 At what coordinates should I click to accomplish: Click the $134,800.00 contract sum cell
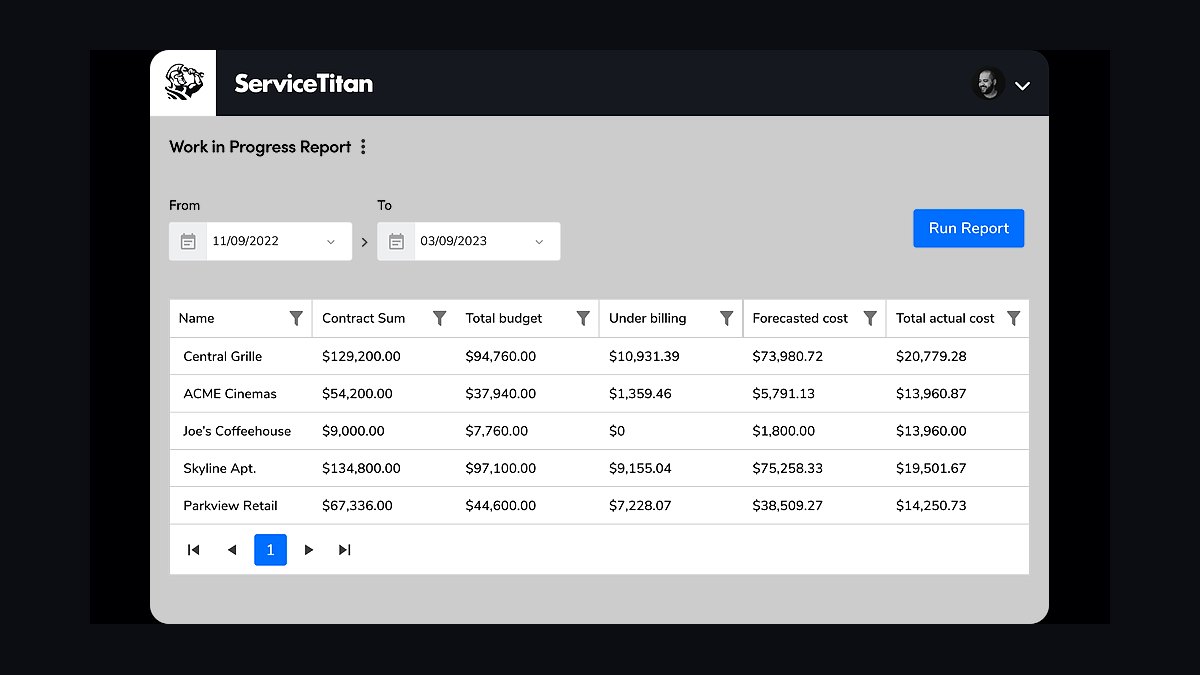click(361, 468)
